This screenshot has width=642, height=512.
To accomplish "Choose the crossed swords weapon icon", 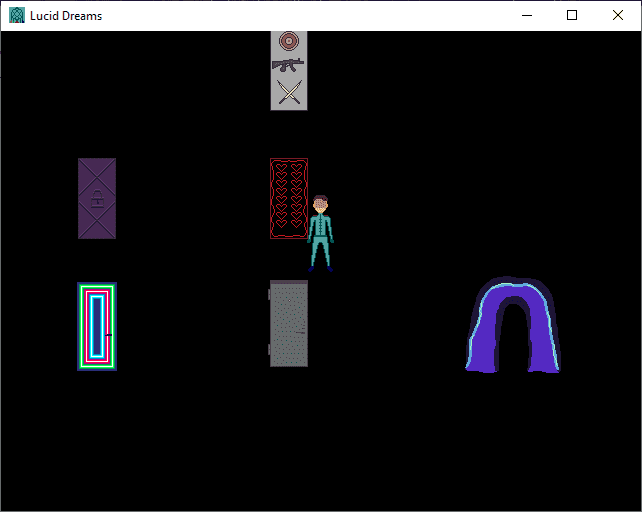I will point(288,93).
